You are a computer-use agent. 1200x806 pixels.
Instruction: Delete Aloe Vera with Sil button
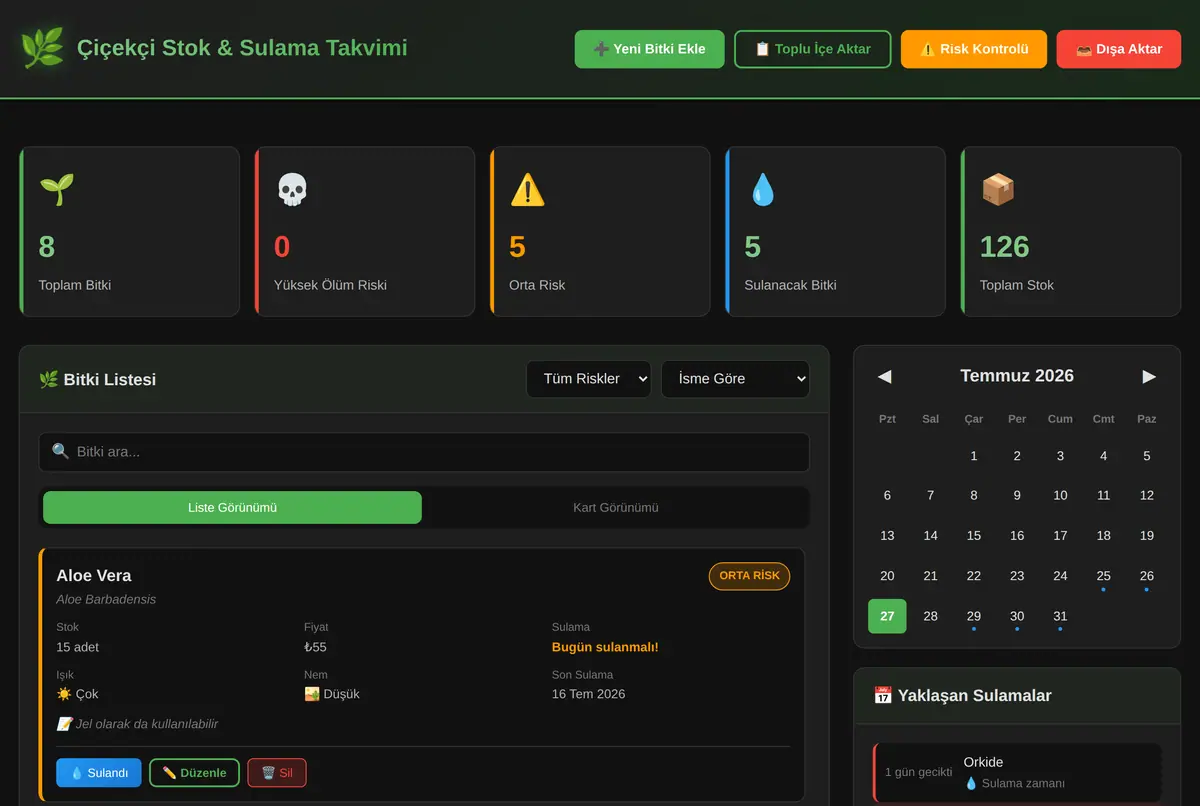277,773
